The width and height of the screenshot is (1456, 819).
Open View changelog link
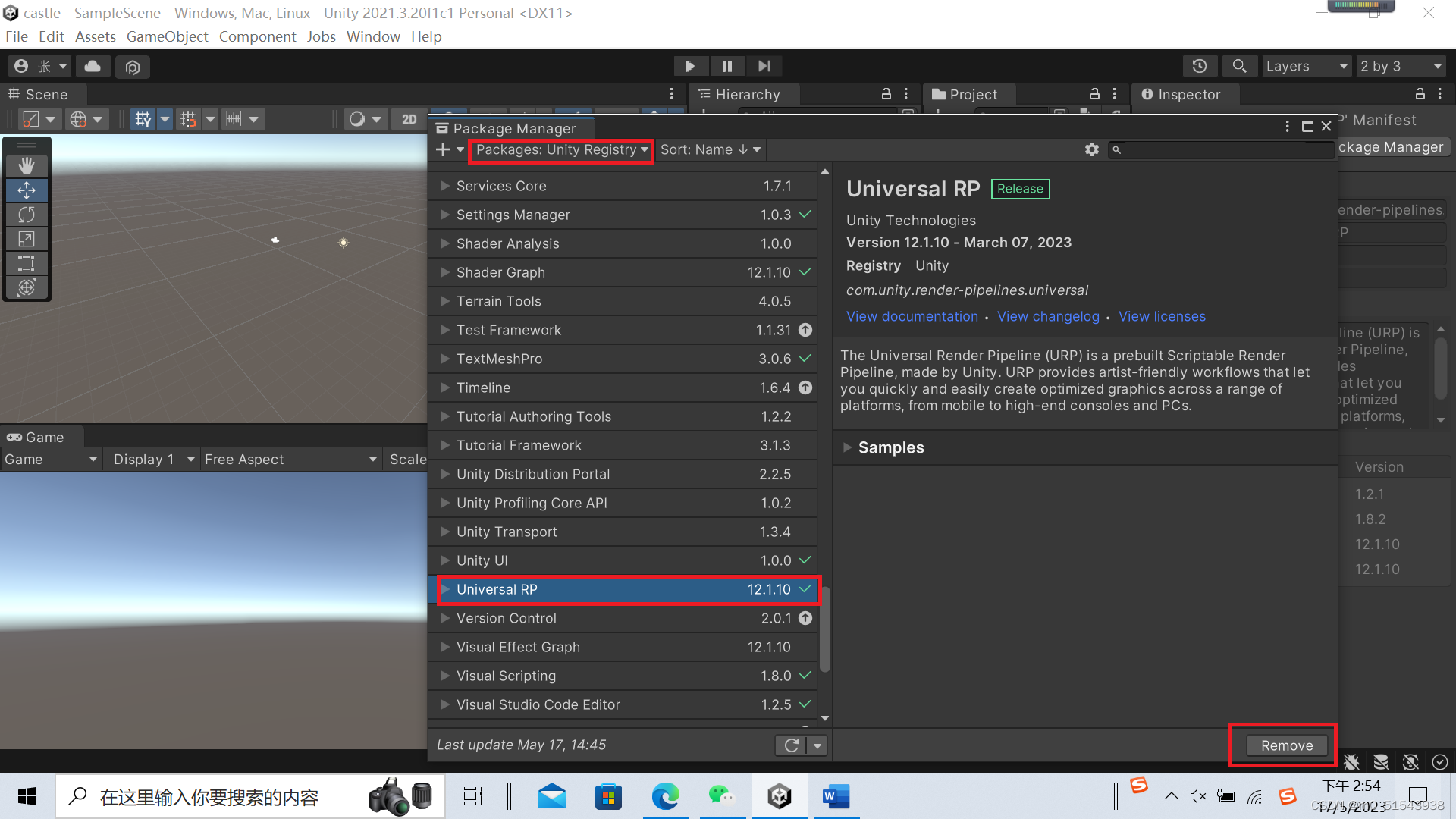click(1048, 316)
